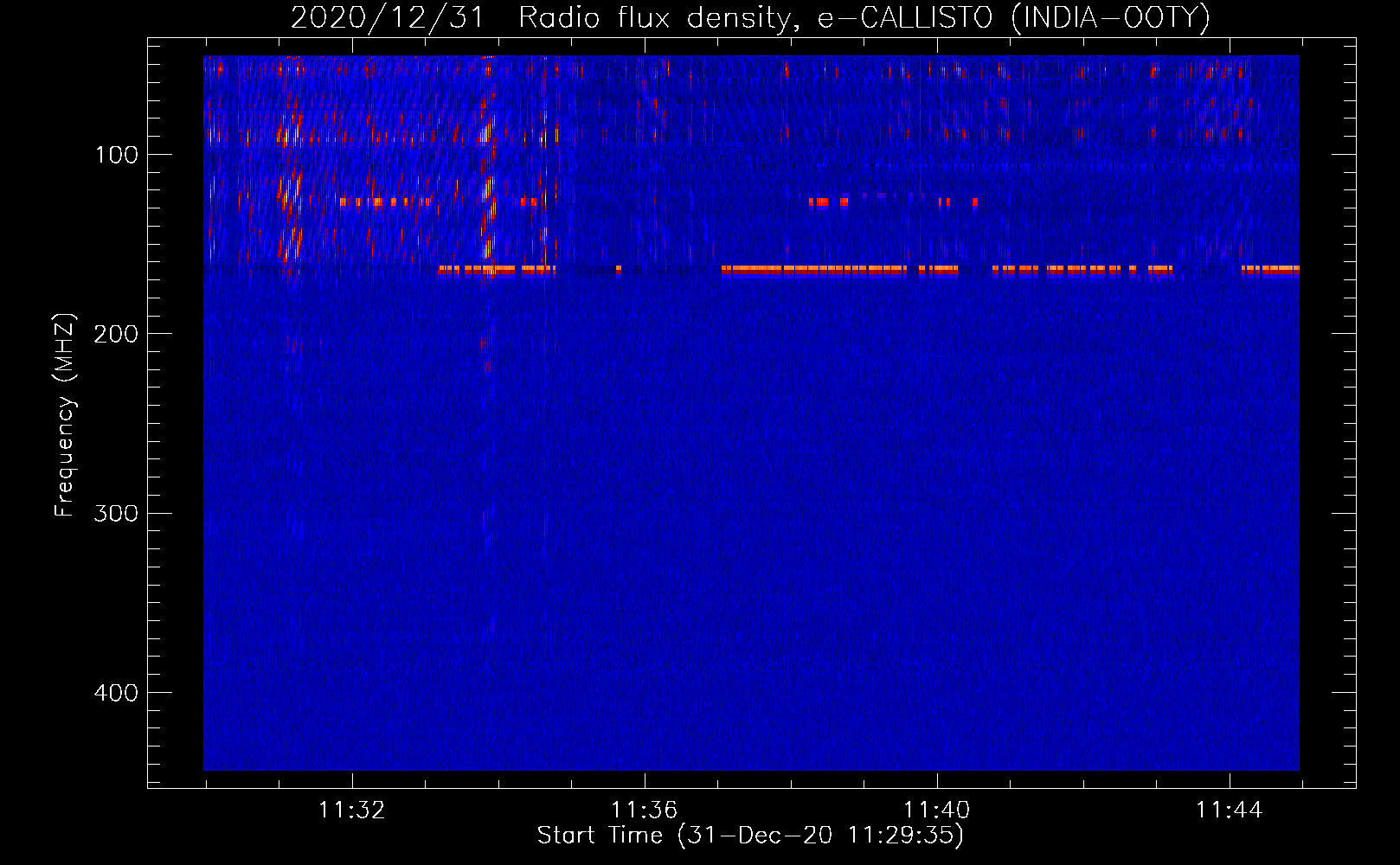Click the 'Start Time (31-Dec-20 11:29:35)' label
1400x865 pixels.
click(750, 836)
